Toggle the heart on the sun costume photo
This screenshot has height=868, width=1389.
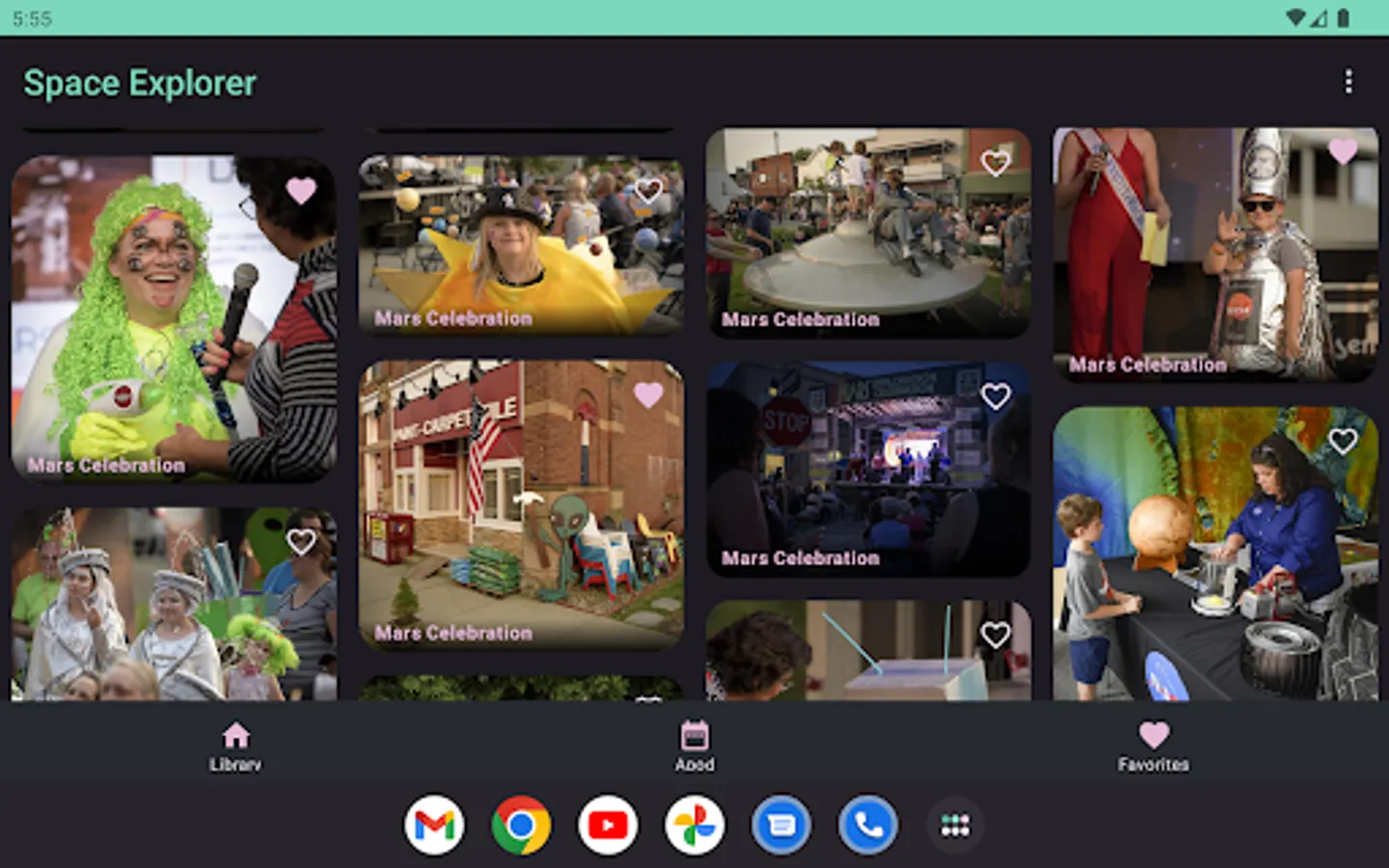[648, 191]
